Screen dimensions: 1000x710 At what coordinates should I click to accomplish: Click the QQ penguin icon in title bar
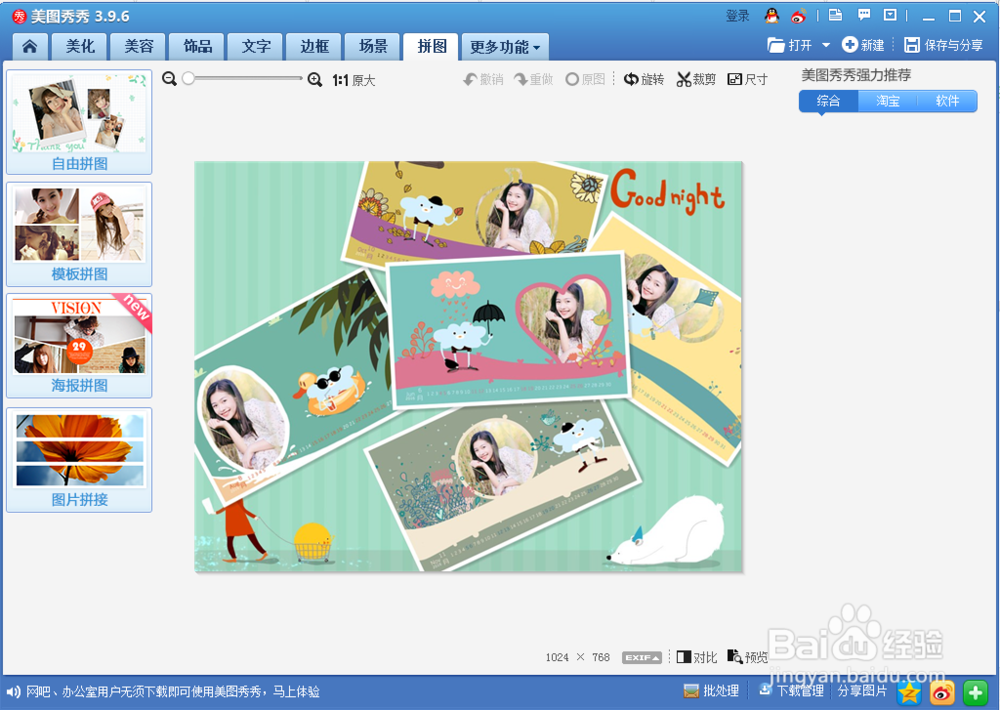point(770,15)
